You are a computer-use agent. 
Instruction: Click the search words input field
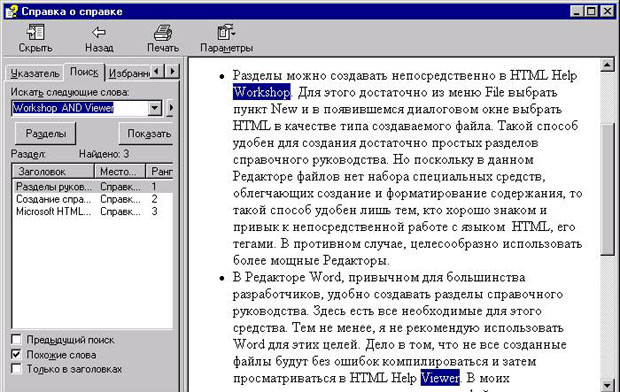coord(79,108)
